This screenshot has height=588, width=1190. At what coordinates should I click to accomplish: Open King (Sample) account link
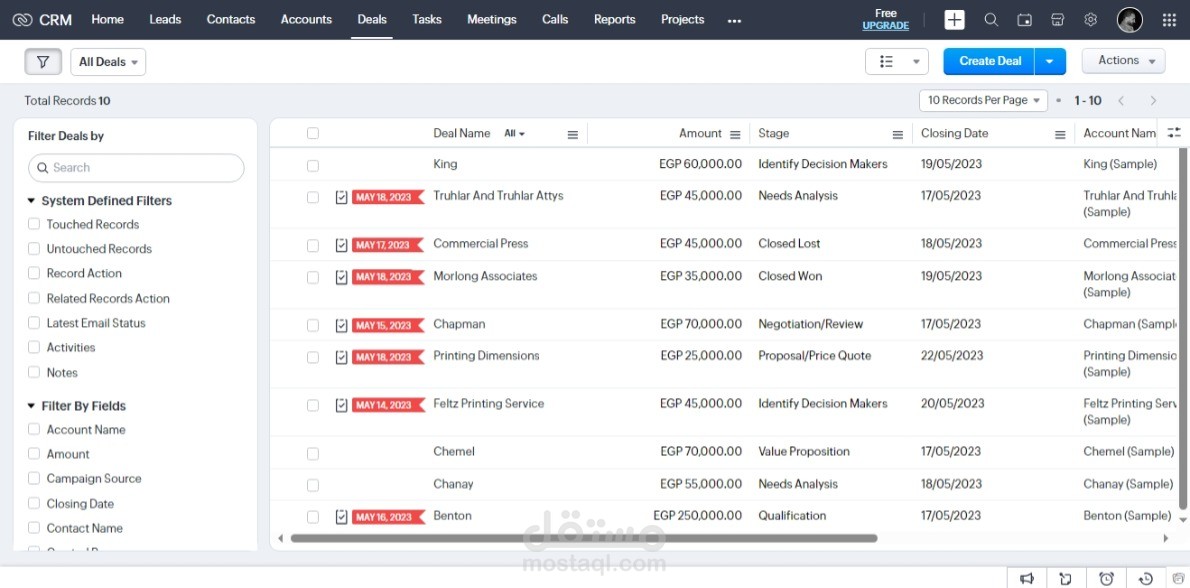click(x=1120, y=164)
